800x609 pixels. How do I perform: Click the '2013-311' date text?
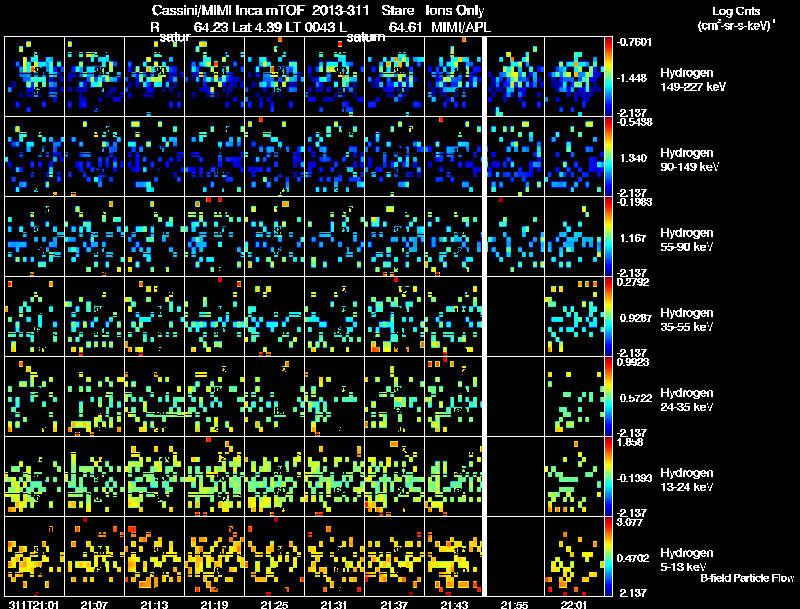342,11
